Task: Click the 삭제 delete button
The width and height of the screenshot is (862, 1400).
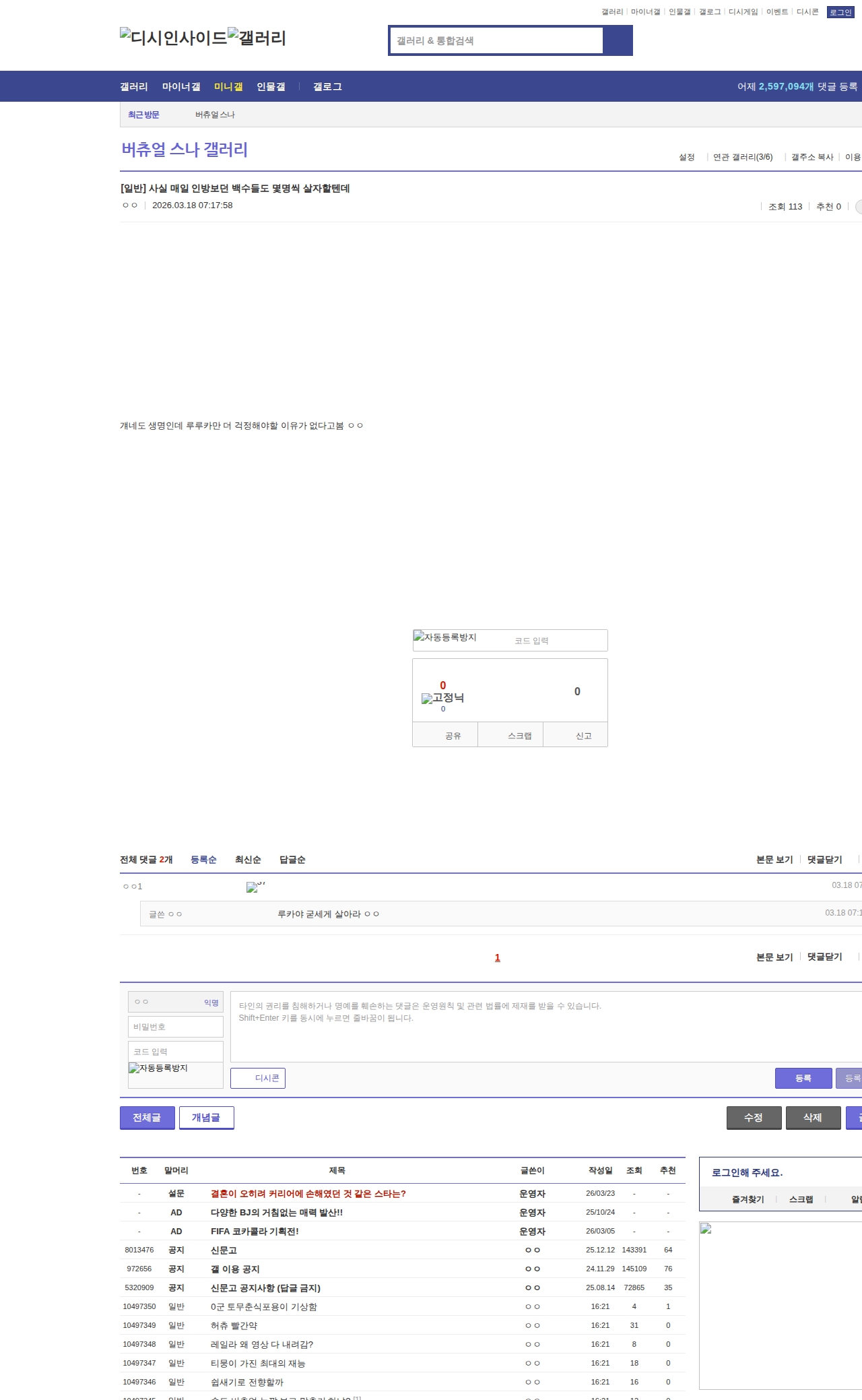Action: click(x=813, y=1118)
